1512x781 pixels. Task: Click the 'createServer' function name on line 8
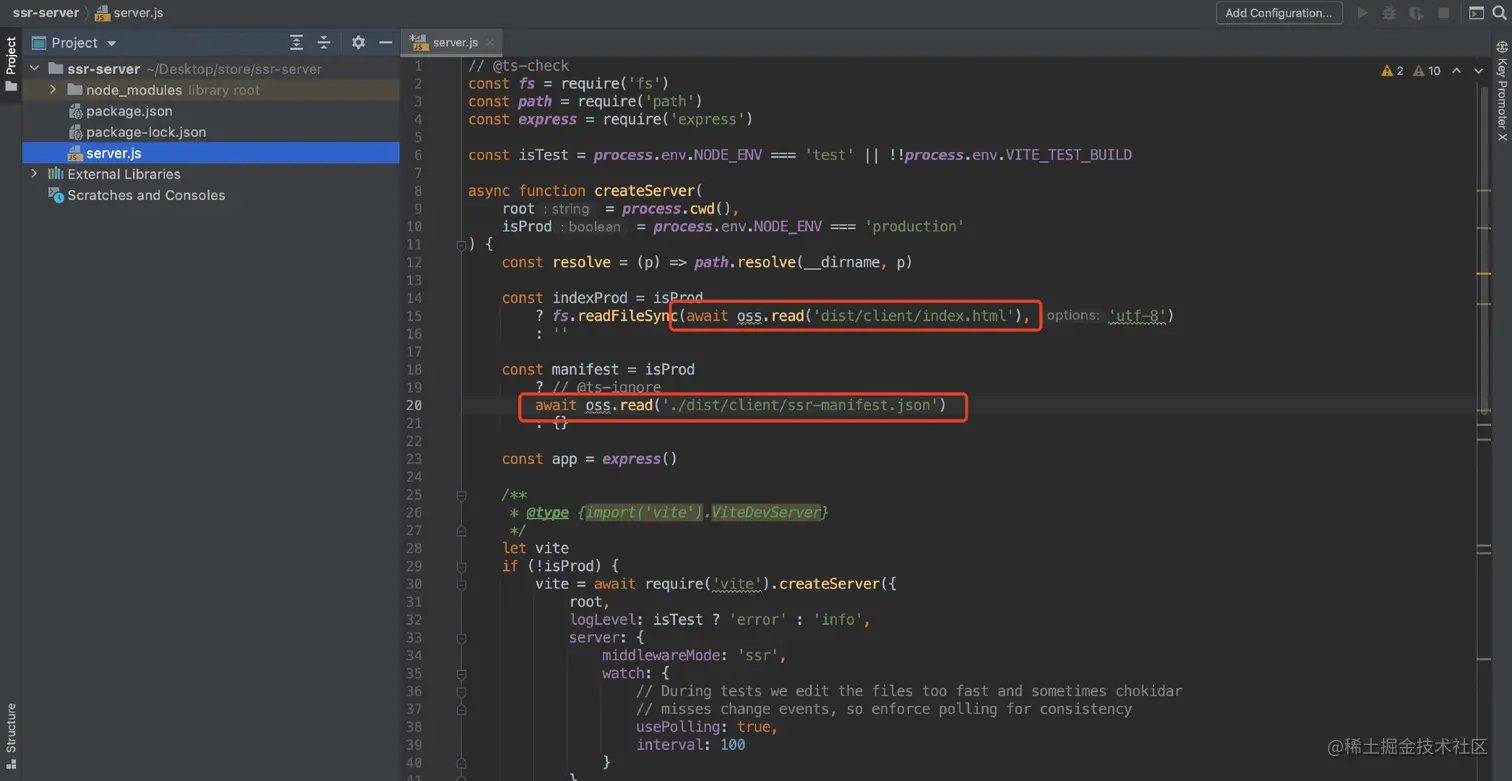click(645, 191)
